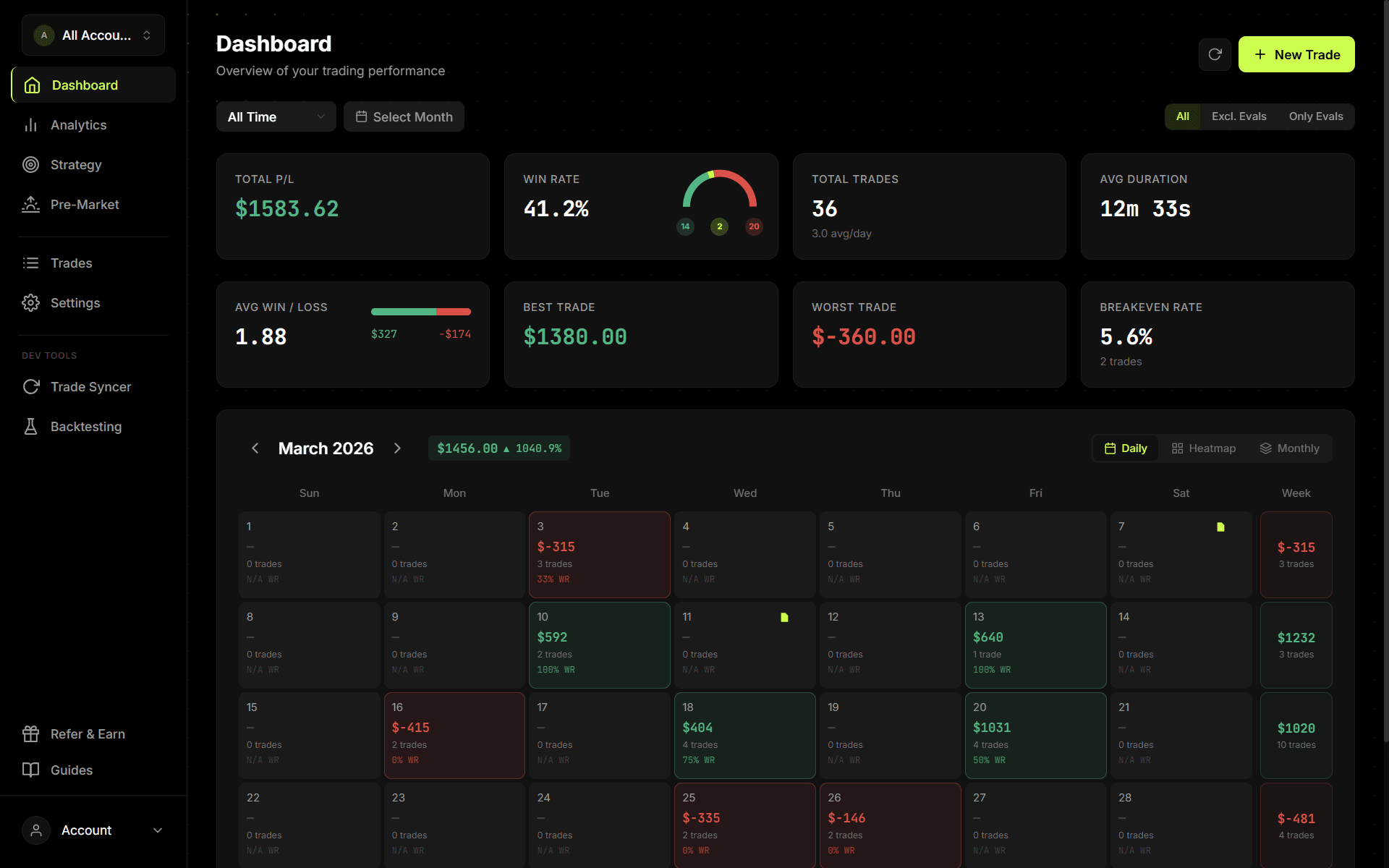Image resolution: width=1389 pixels, height=868 pixels.
Task: Expand the Account menu at bottom
Action: (93, 830)
